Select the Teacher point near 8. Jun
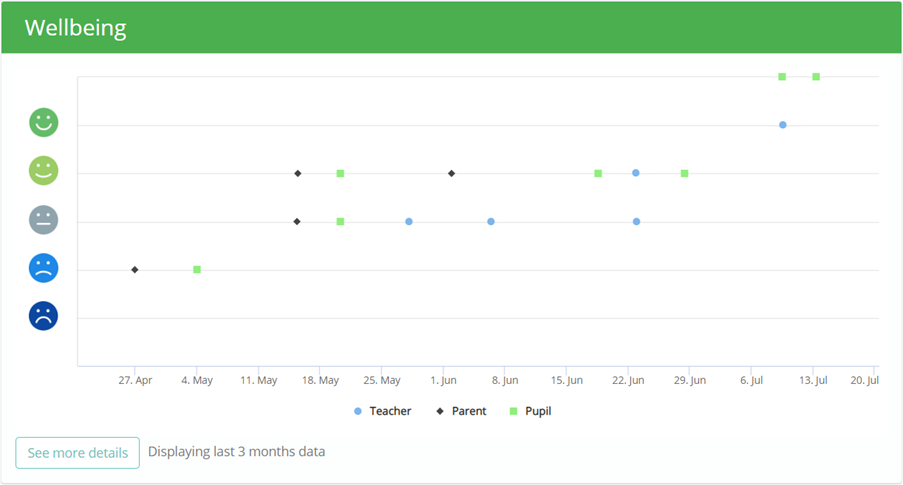This screenshot has height=485, width=903. (x=491, y=222)
